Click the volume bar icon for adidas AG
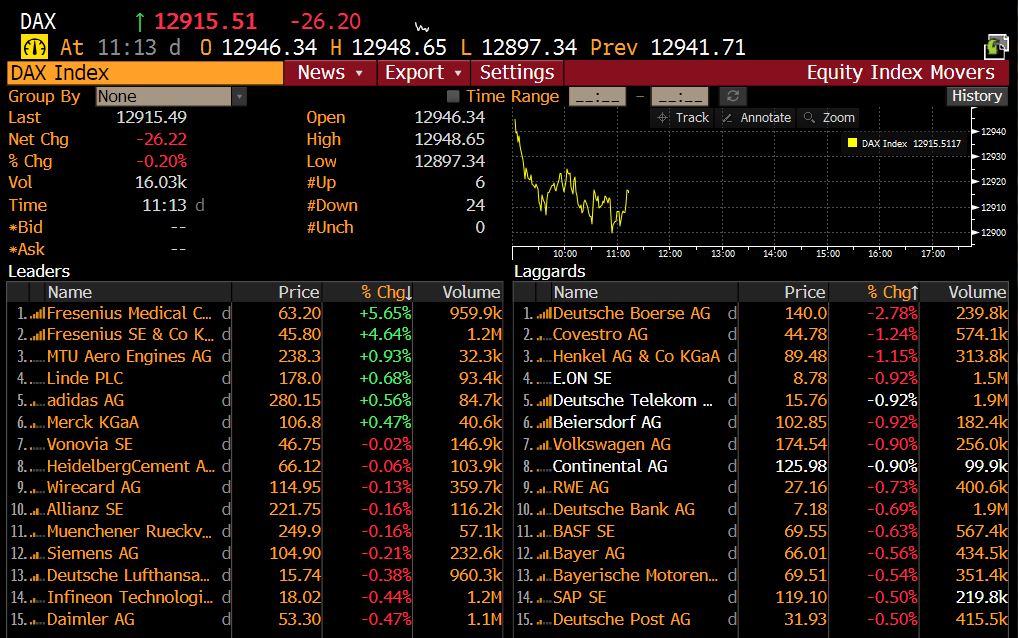This screenshot has width=1018, height=638. click(x=38, y=402)
